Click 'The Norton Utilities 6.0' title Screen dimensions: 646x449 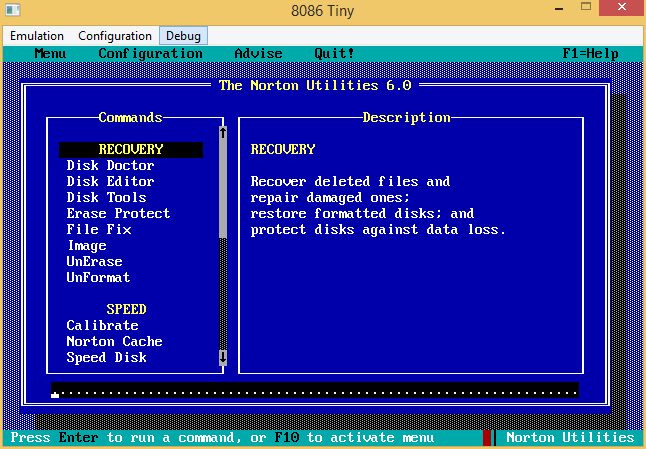pyautogui.click(x=315, y=86)
